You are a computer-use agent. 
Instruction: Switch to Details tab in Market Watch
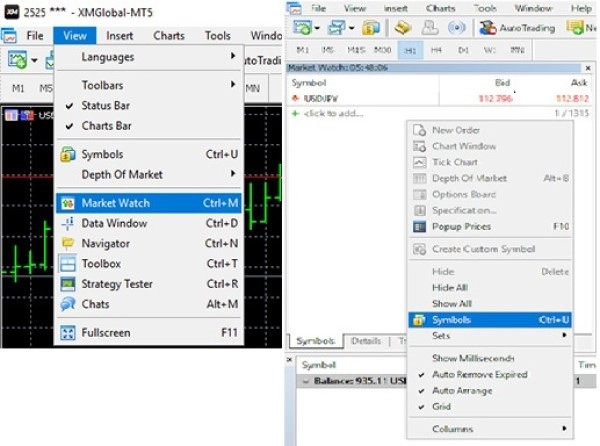[x=366, y=341]
